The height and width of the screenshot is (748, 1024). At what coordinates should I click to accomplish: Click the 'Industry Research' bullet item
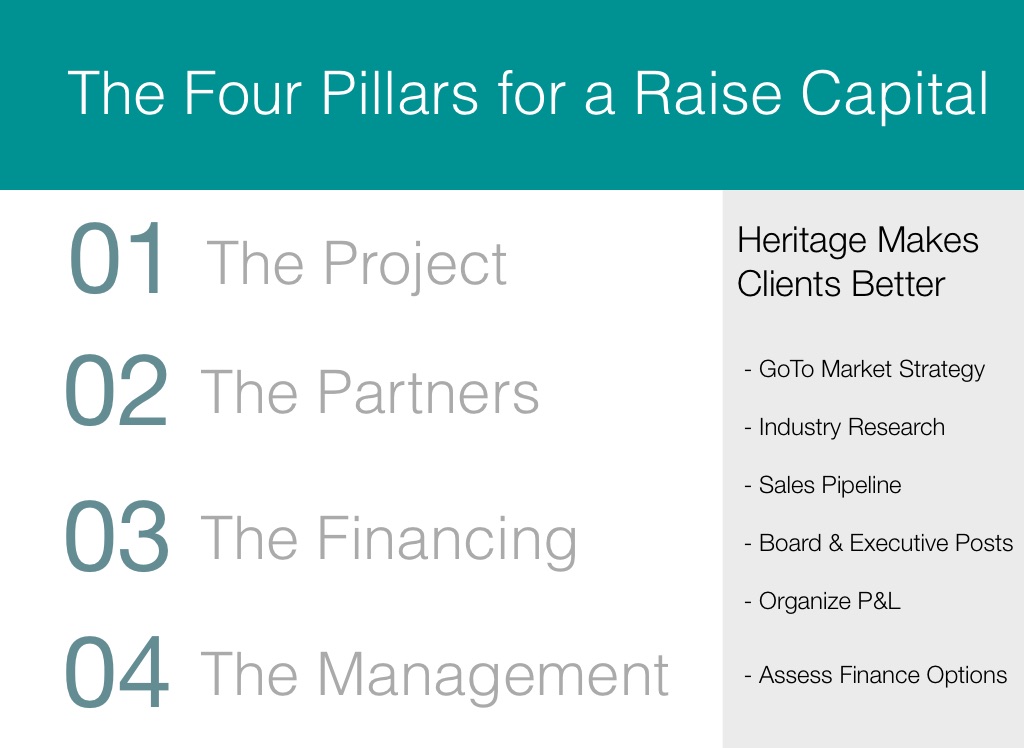tap(845, 428)
